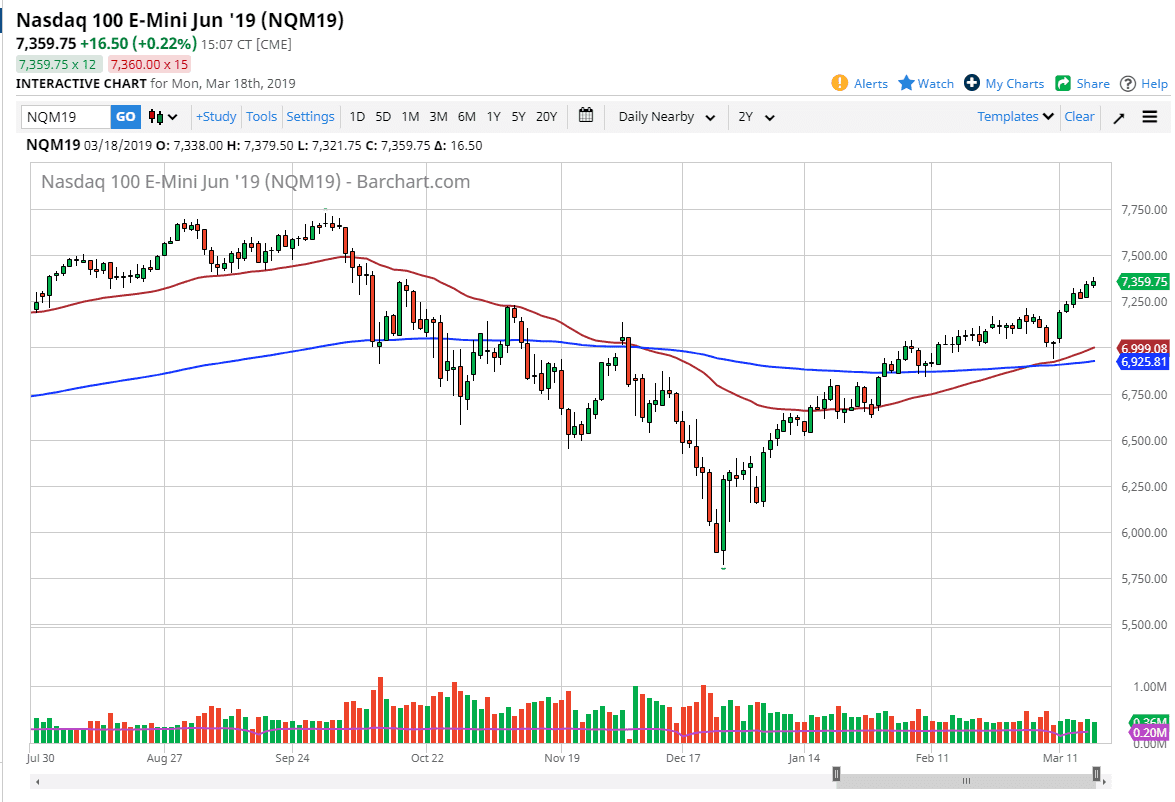Expand the Templates dropdown
This screenshot has height=802, width=1175.
pos(1013,117)
